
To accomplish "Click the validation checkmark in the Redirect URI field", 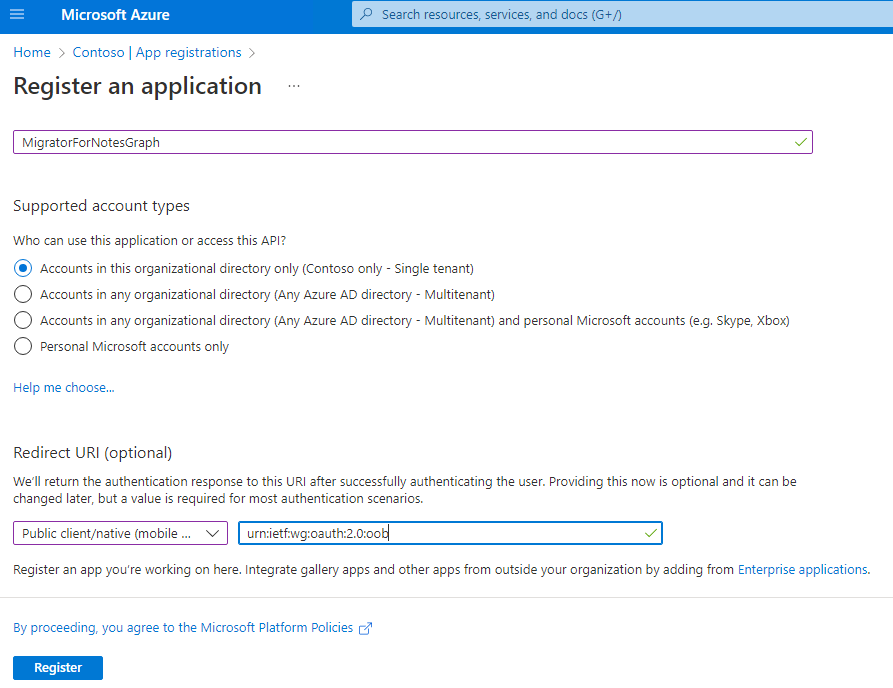I will click(649, 533).
